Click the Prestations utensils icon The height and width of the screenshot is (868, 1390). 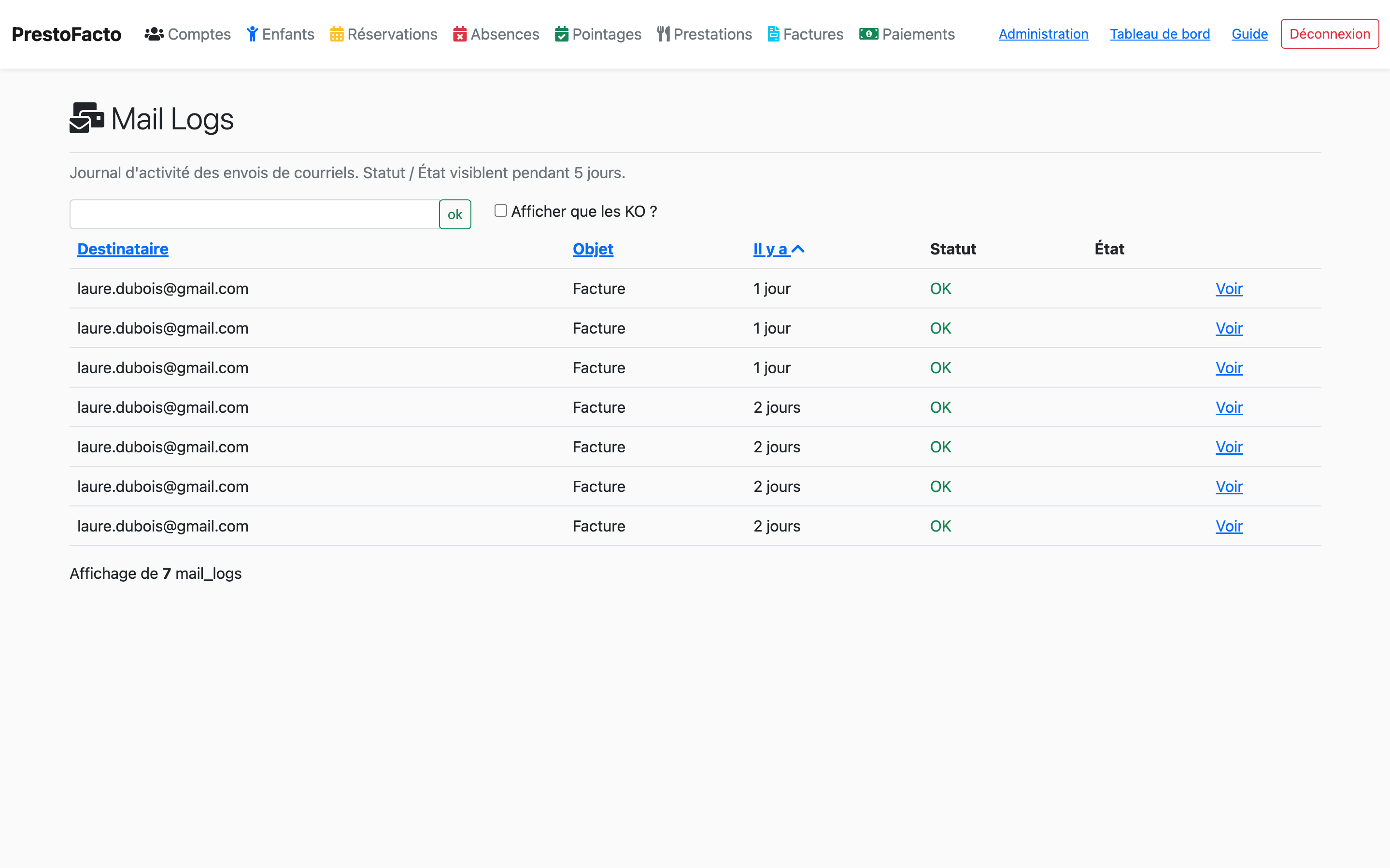tap(663, 34)
